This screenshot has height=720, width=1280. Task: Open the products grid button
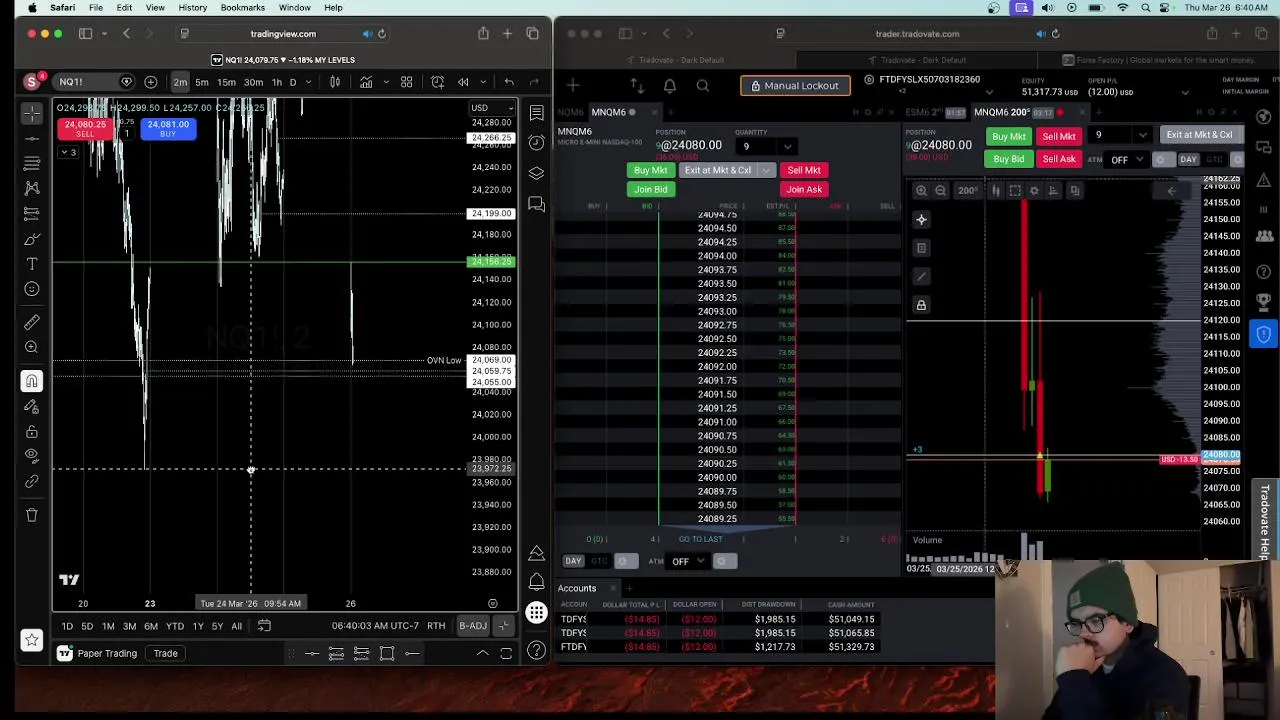(537, 612)
